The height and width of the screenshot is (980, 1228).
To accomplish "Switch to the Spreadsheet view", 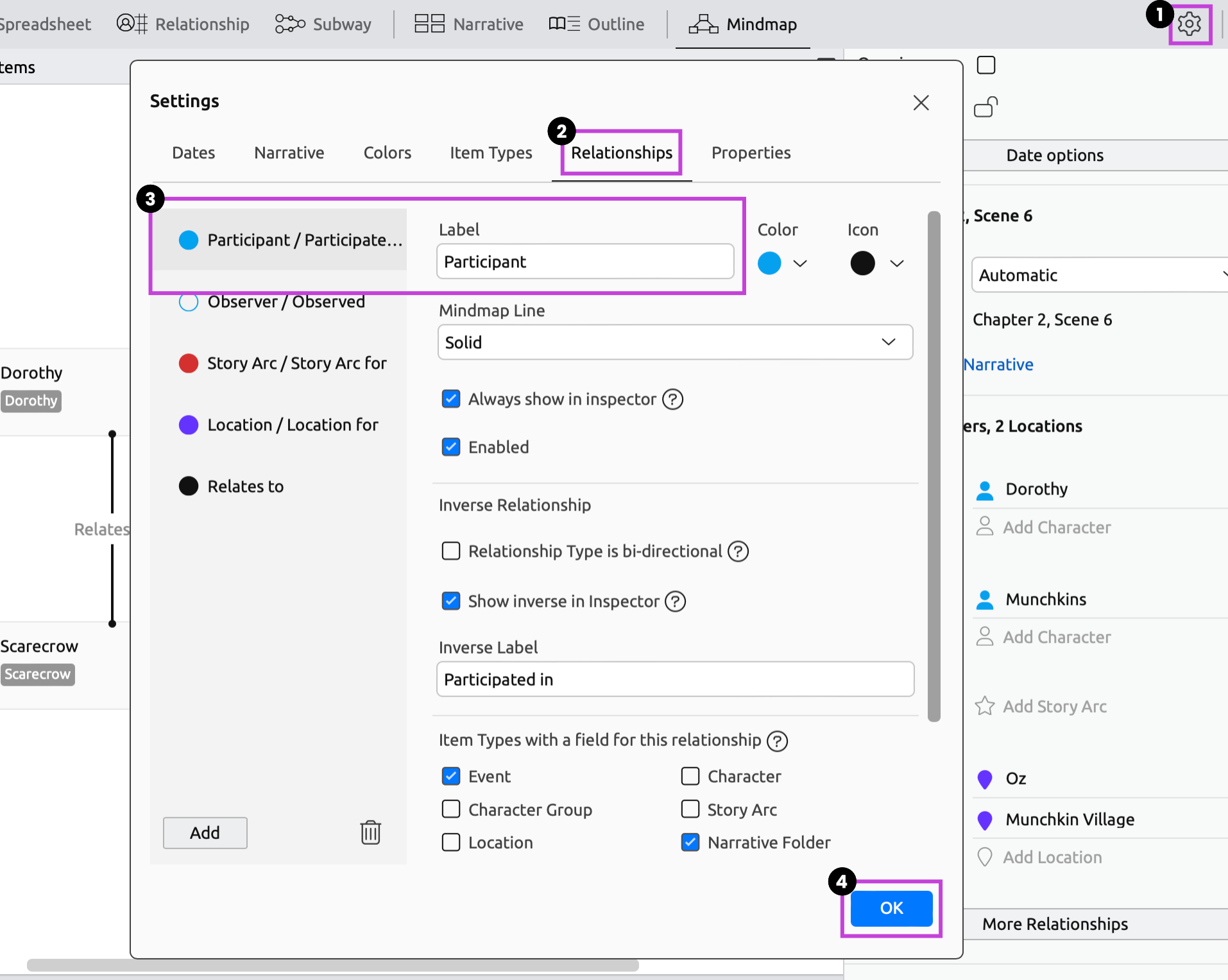I will [45, 24].
